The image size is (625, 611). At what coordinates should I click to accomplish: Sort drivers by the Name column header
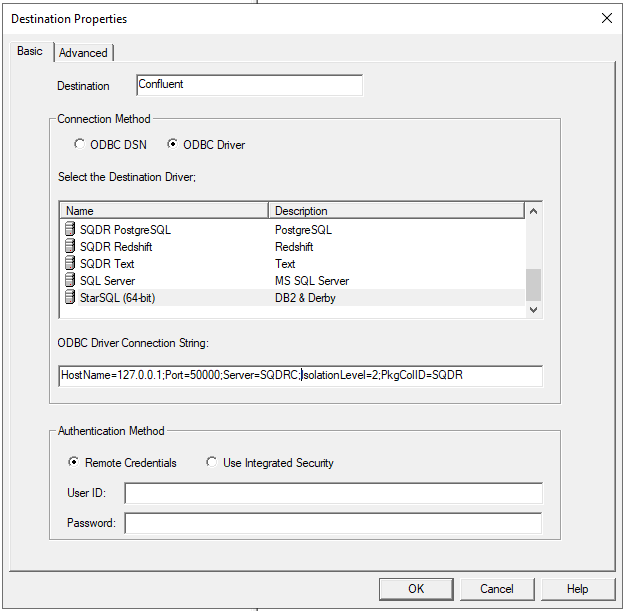click(x=164, y=211)
